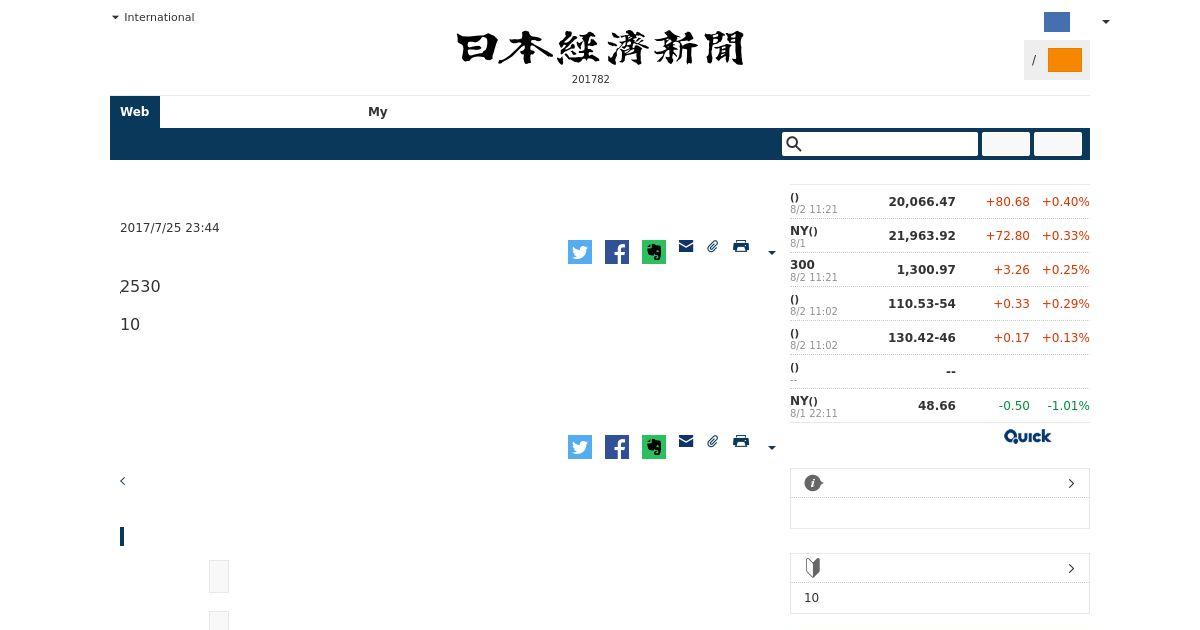Select the Web tab
Image resolution: width=1200 pixels, height=630 pixels.
point(135,112)
